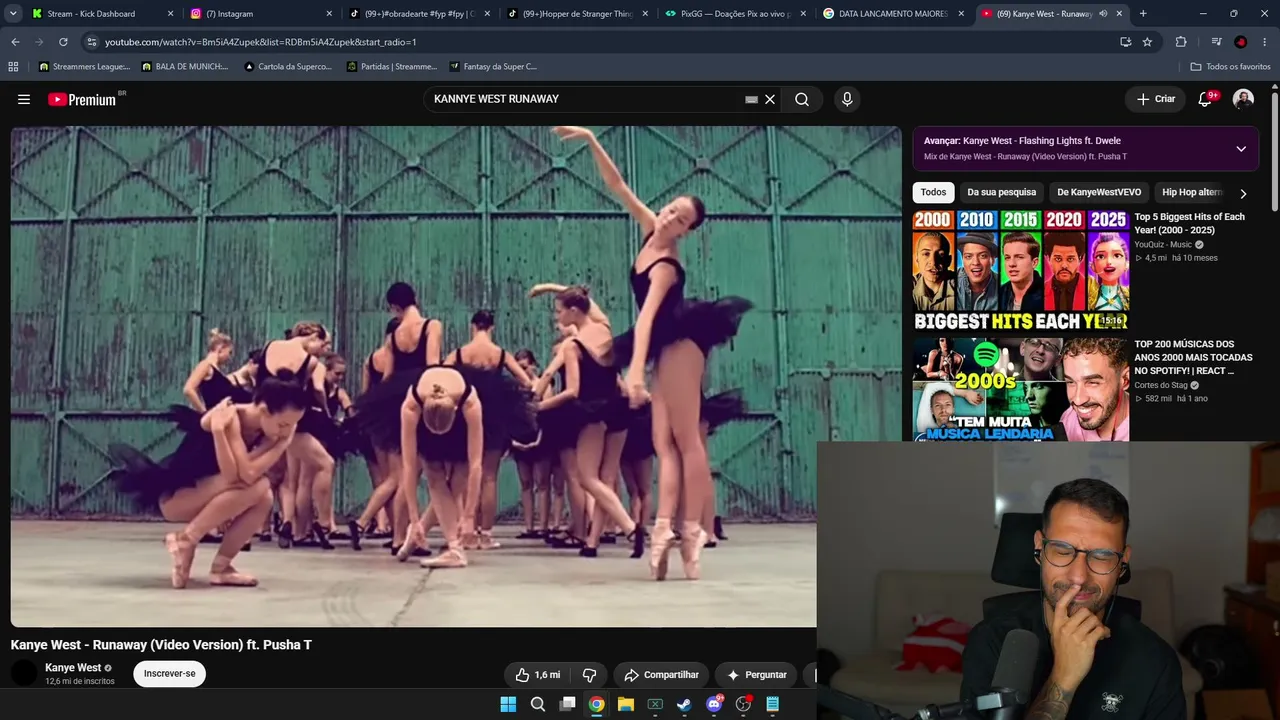Like the video with 1,6 mi likes

pos(537,675)
